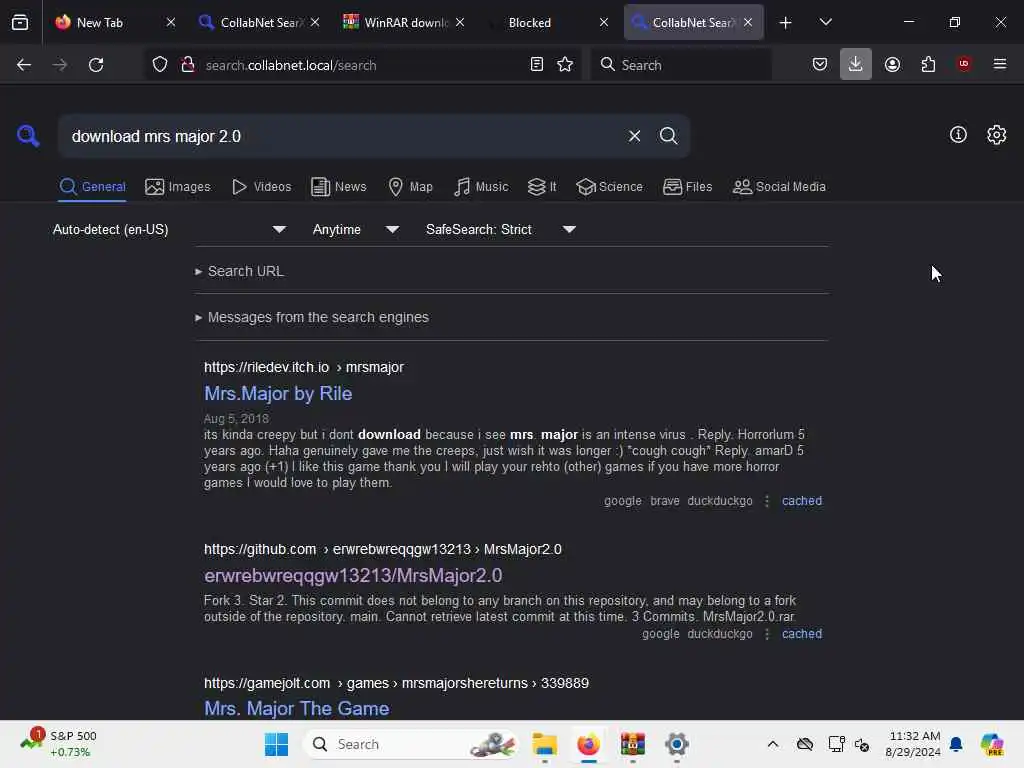Switch to the Videos category
1024x768 pixels.
[261, 187]
